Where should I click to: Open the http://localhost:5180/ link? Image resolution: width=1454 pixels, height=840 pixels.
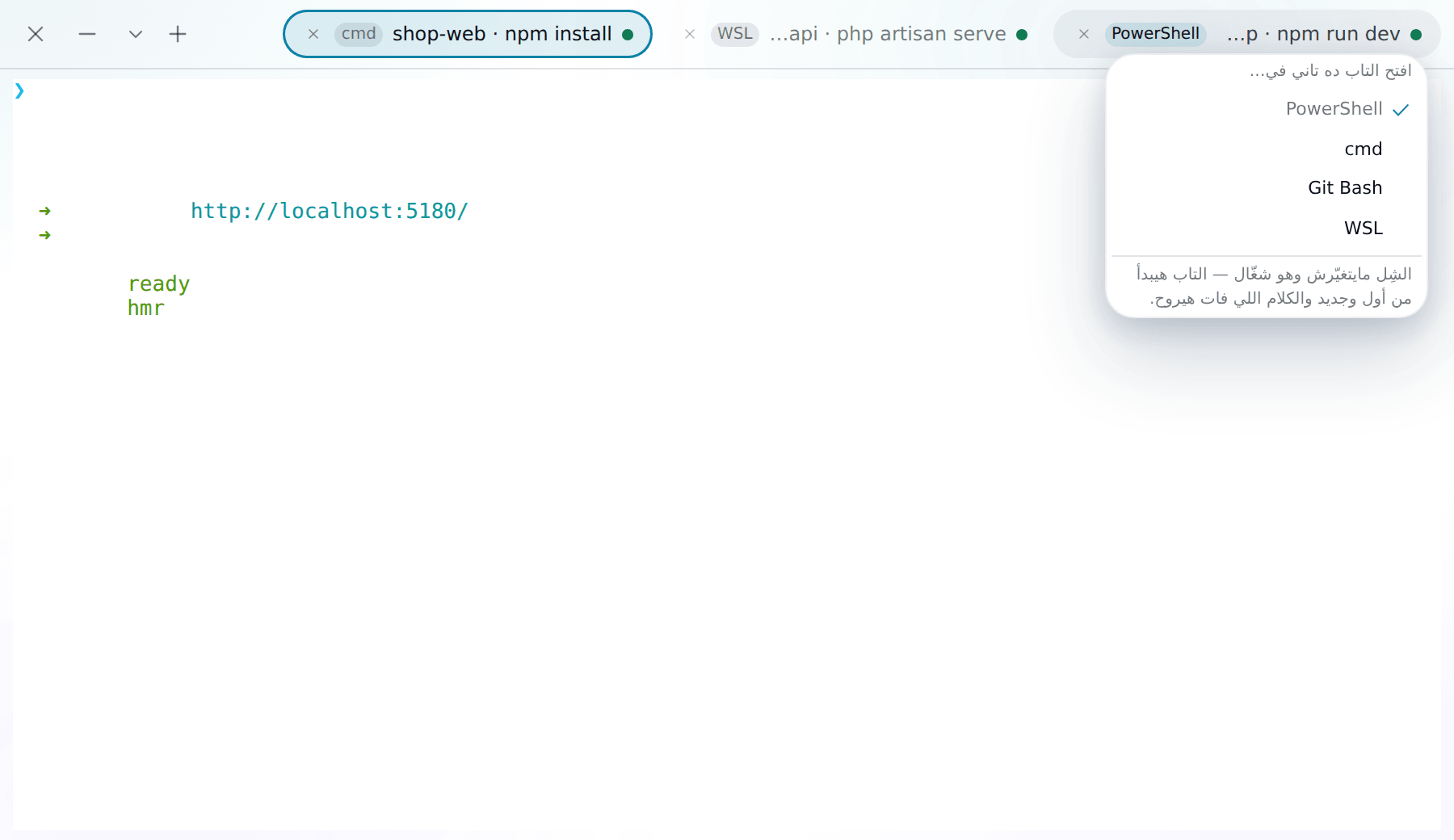tap(330, 211)
